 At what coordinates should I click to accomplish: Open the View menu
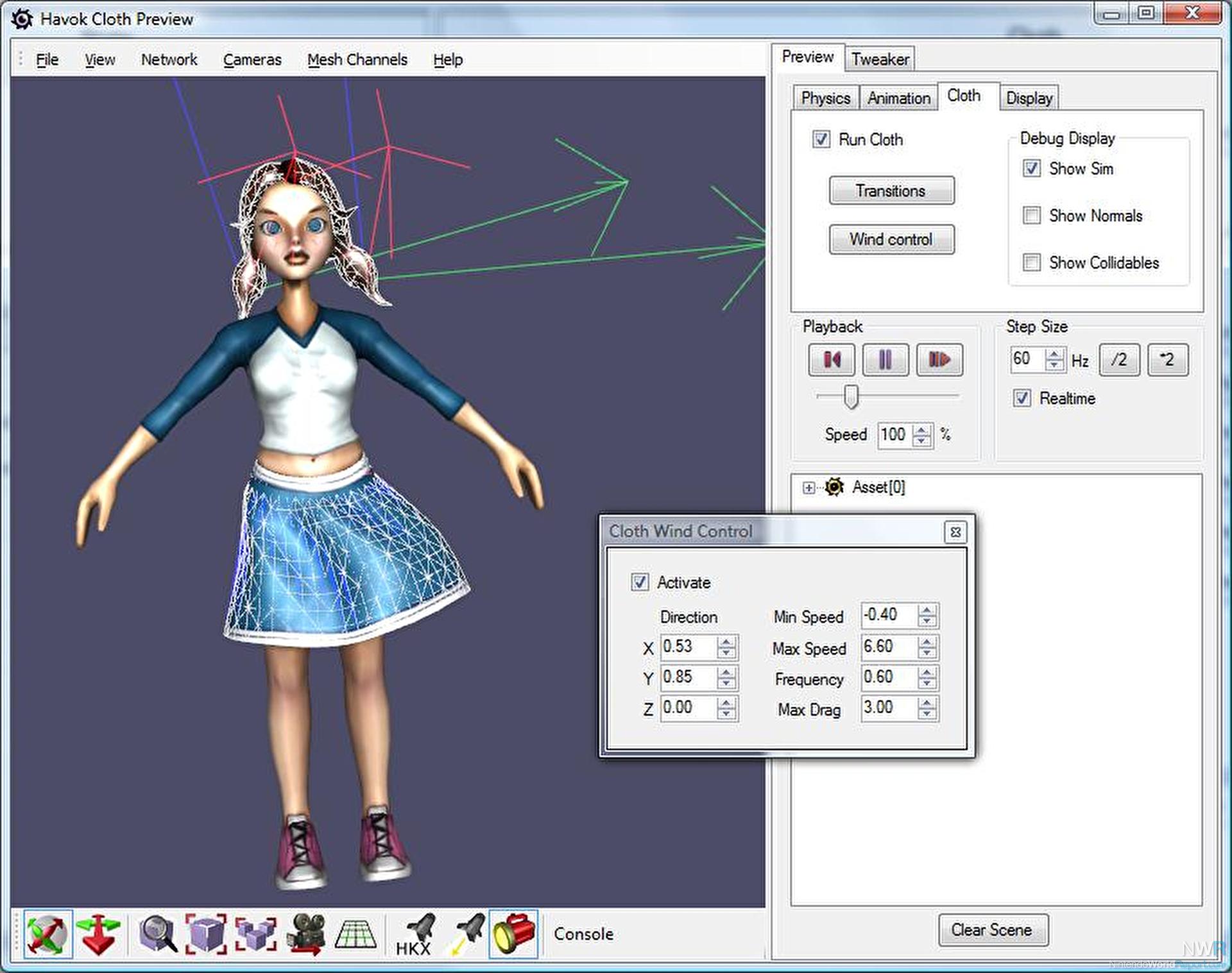tap(100, 60)
